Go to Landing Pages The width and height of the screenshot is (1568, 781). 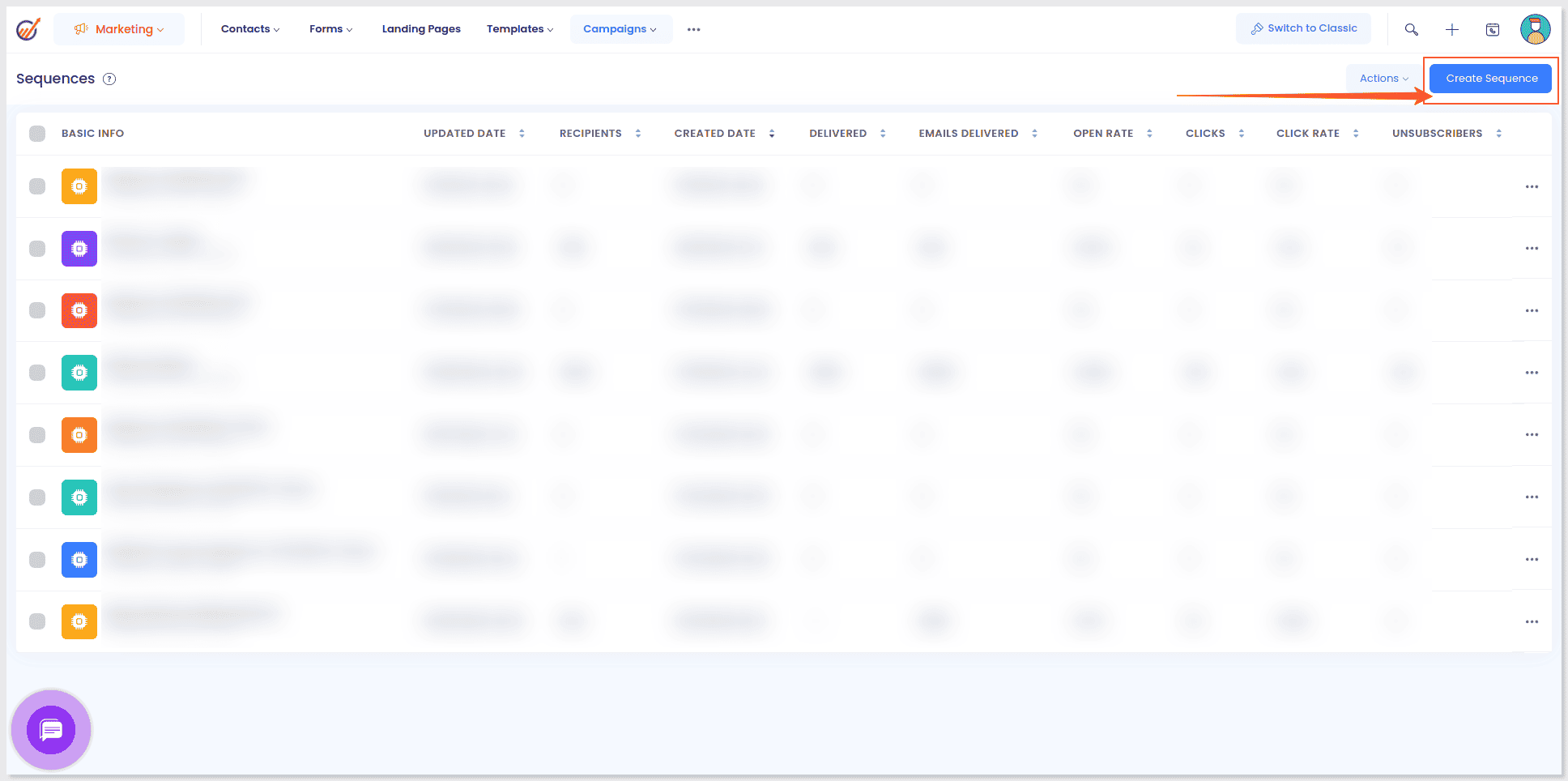(421, 29)
